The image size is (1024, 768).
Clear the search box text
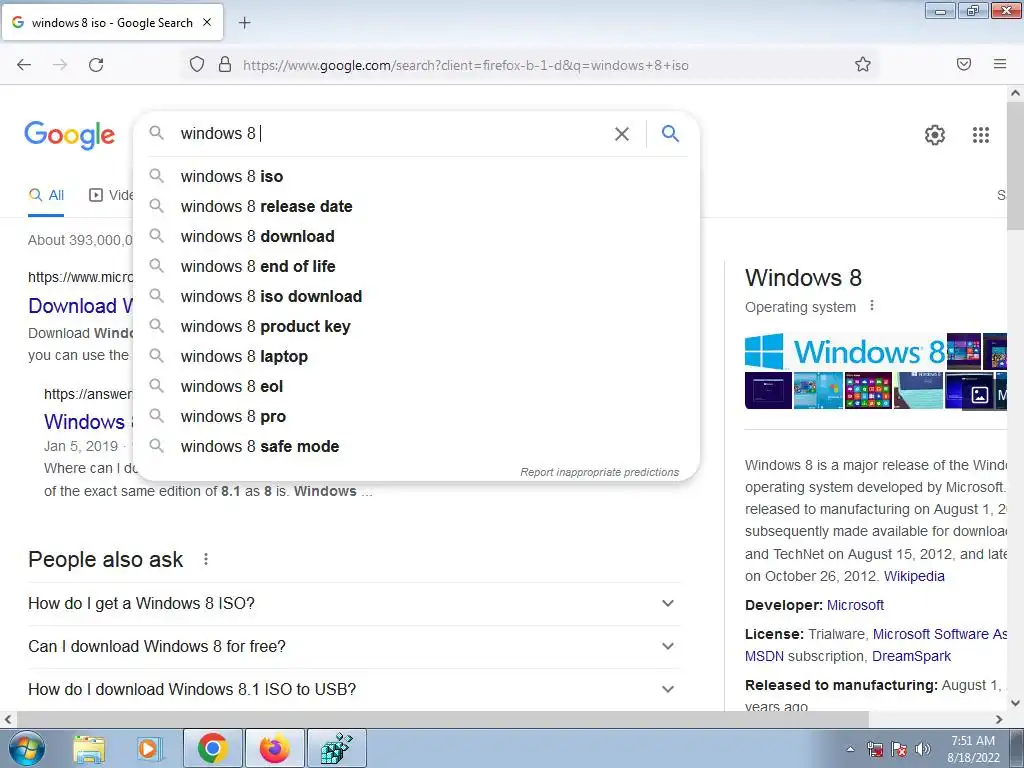coord(622,134)
